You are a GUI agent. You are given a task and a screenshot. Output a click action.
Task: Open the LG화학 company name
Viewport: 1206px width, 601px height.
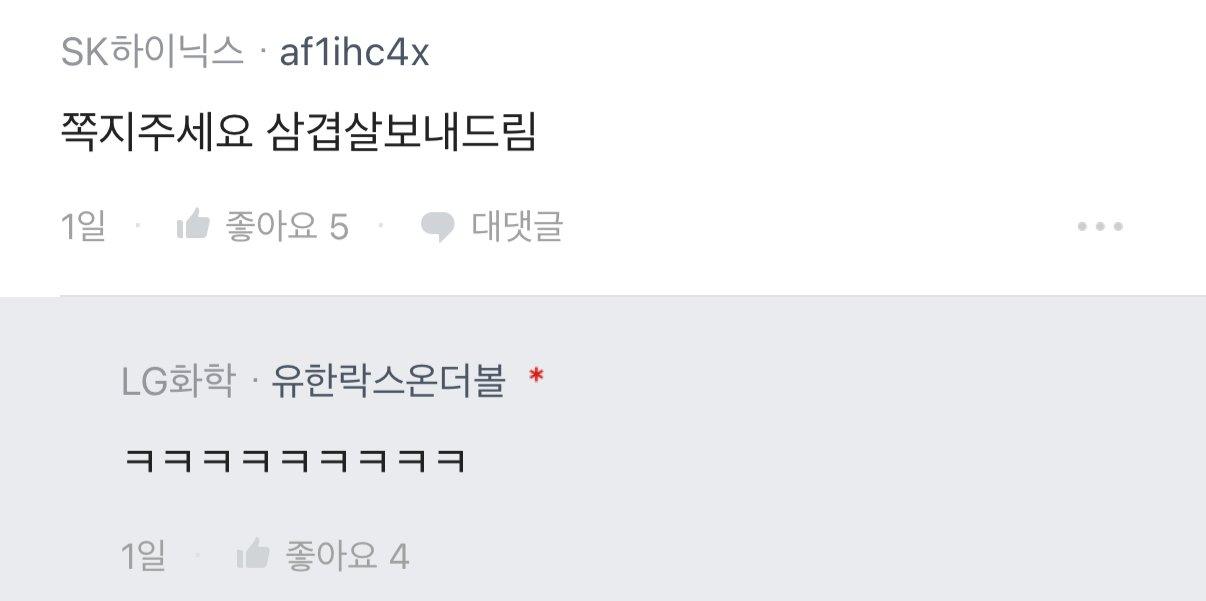(x=178, y=381)
